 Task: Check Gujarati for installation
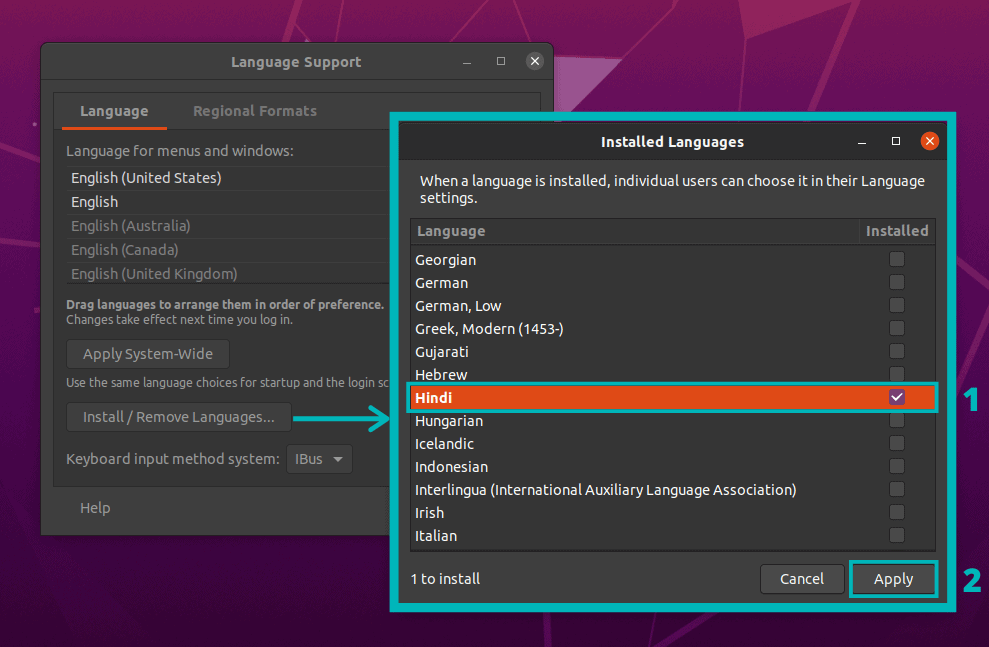coord(896,351)
